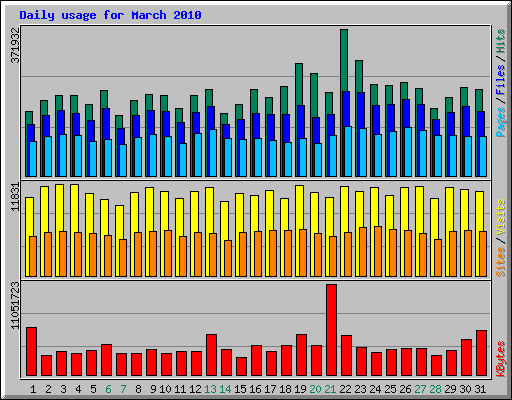Click the red KBytes bar for day 19
Viewport: 512px width, 400px height.
(x=301, y=355)
